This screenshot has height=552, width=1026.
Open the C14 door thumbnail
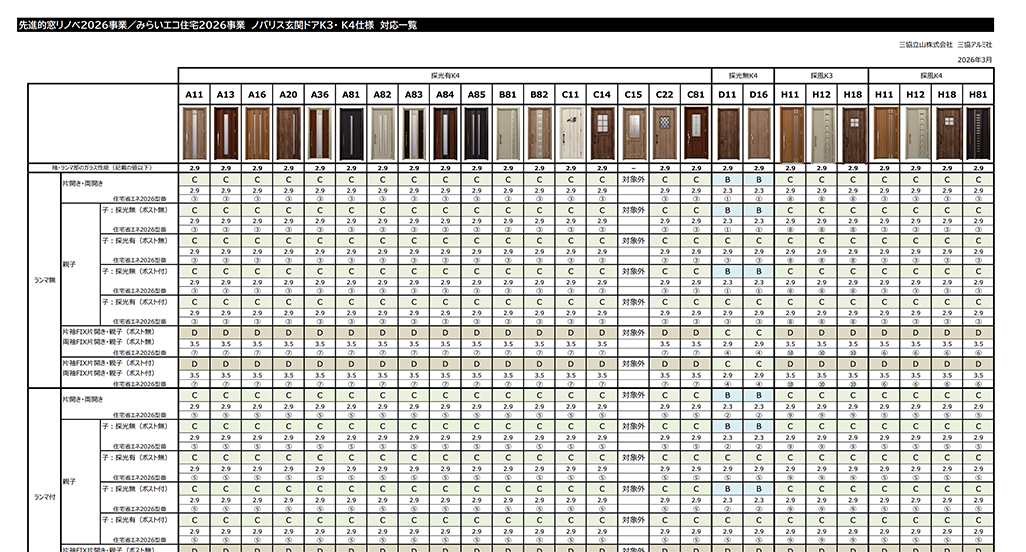[x=601, y=133]
